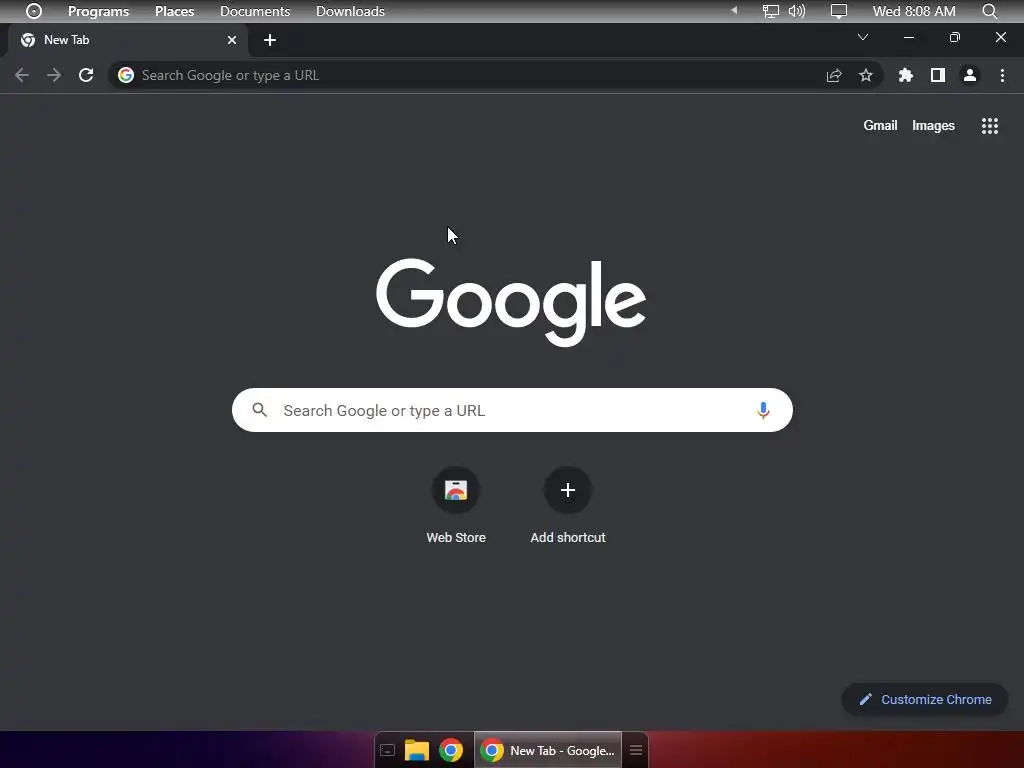Minimize the Chrome window

(x=908, y=37)
